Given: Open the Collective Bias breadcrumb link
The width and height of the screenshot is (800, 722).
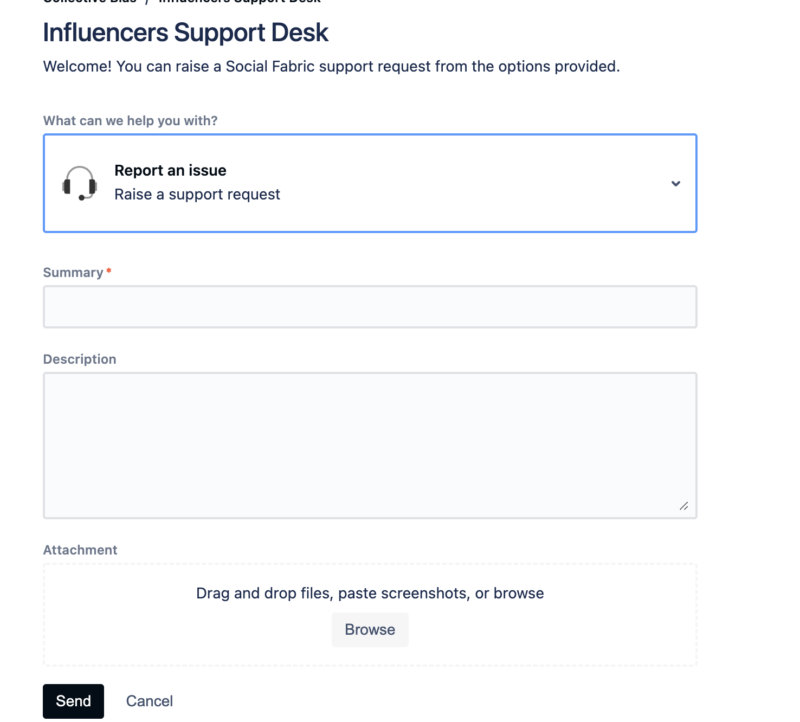Looking at the screenshot, I should point(90,2).
